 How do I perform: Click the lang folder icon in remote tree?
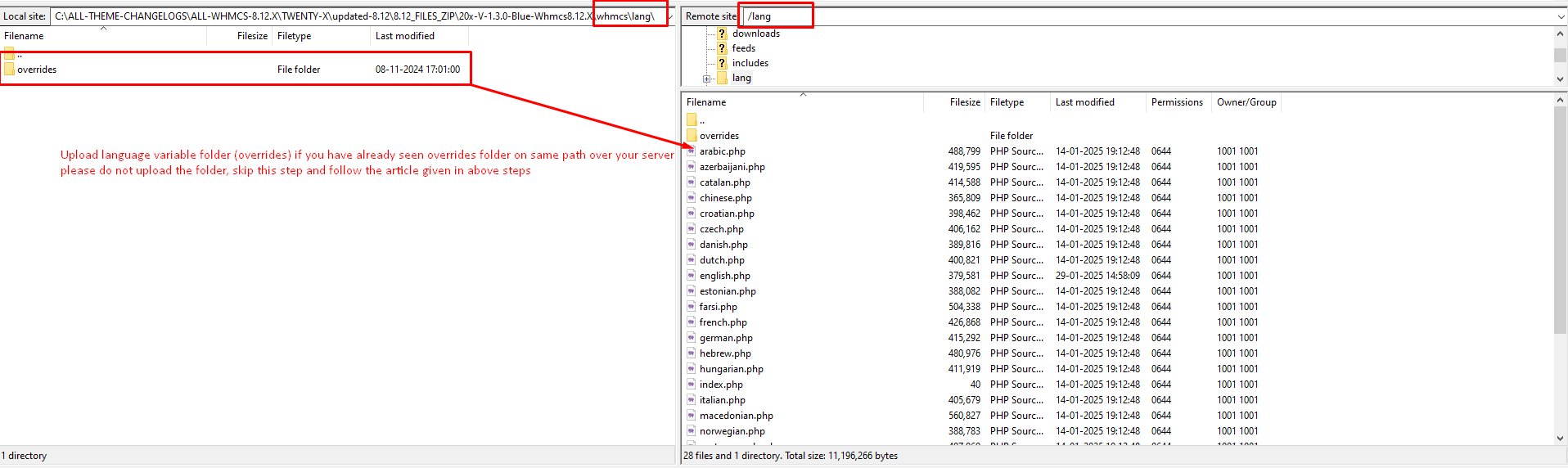click(x=722, y=78)
